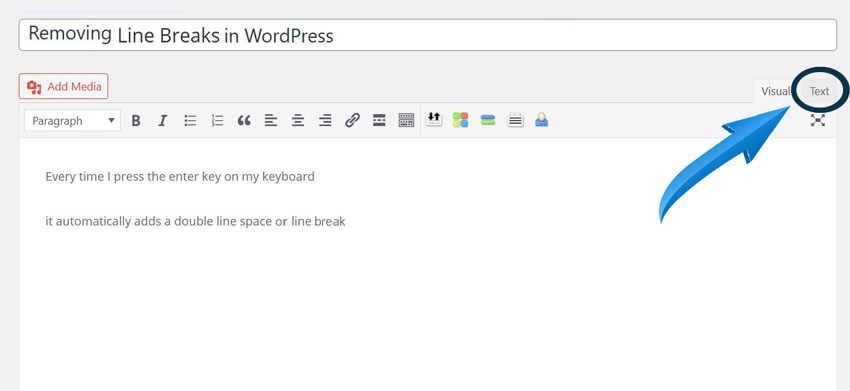Insert Read More tag

click(379, 120)
